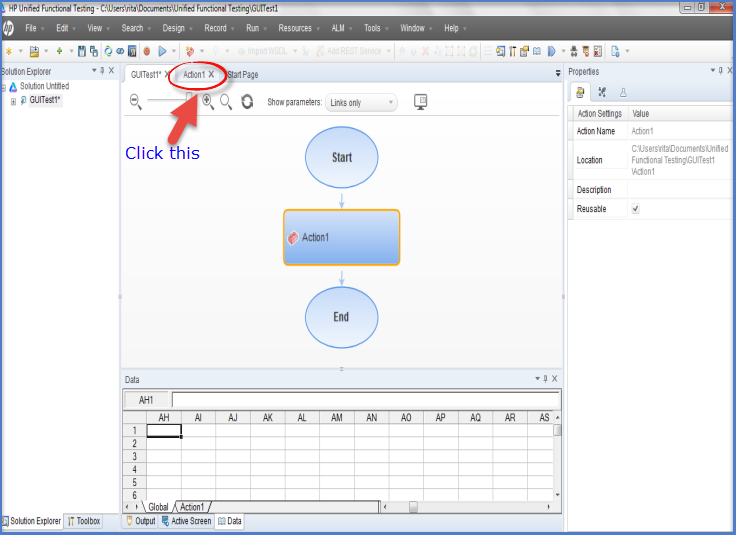Viewport: 736px width, 535px height.
Task: Open the Run button dropdown arrow
Action: click(x=174, y=51)
